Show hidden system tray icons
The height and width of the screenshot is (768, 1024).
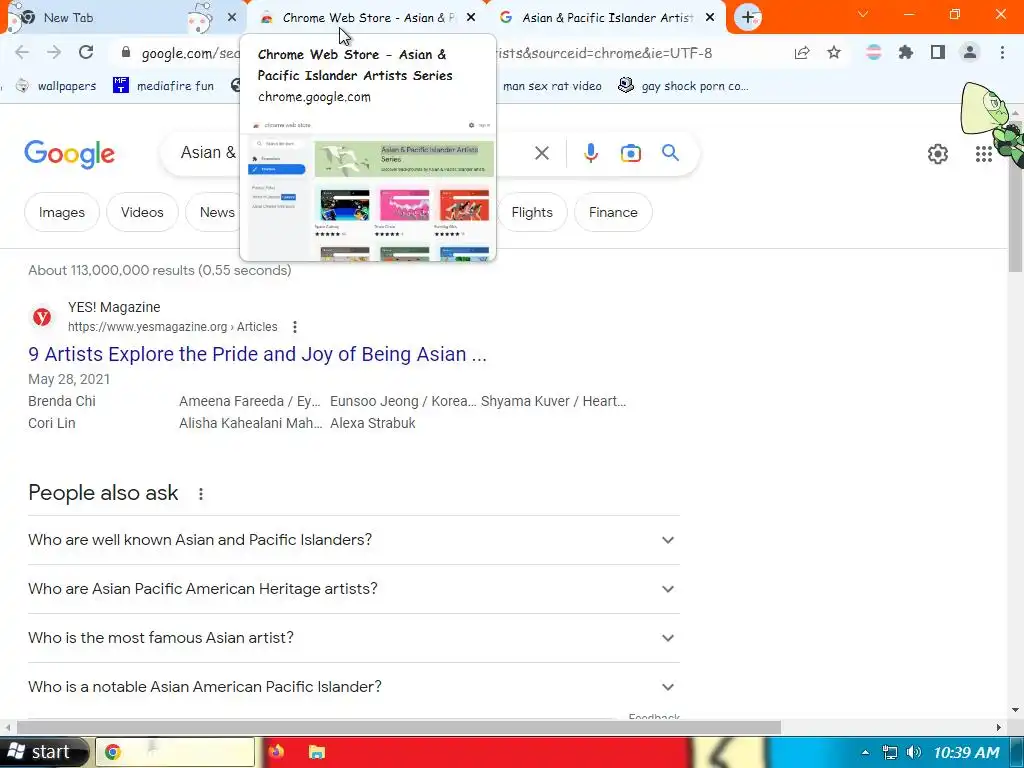(x=865, y=752)
